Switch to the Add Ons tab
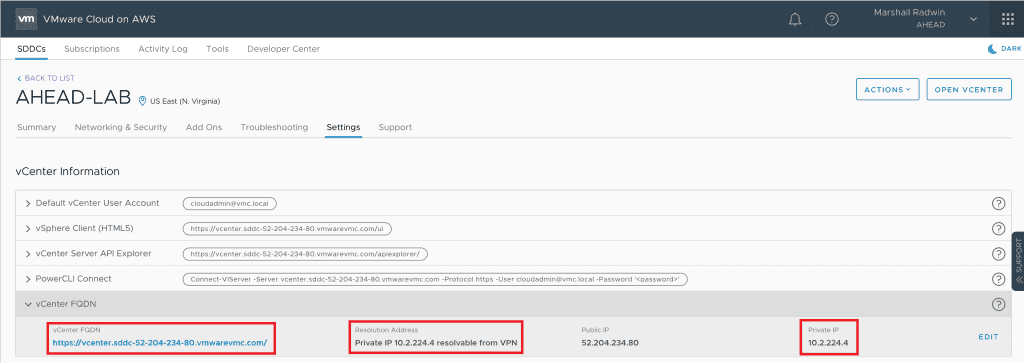The image size is (1024, 363). 204,127
